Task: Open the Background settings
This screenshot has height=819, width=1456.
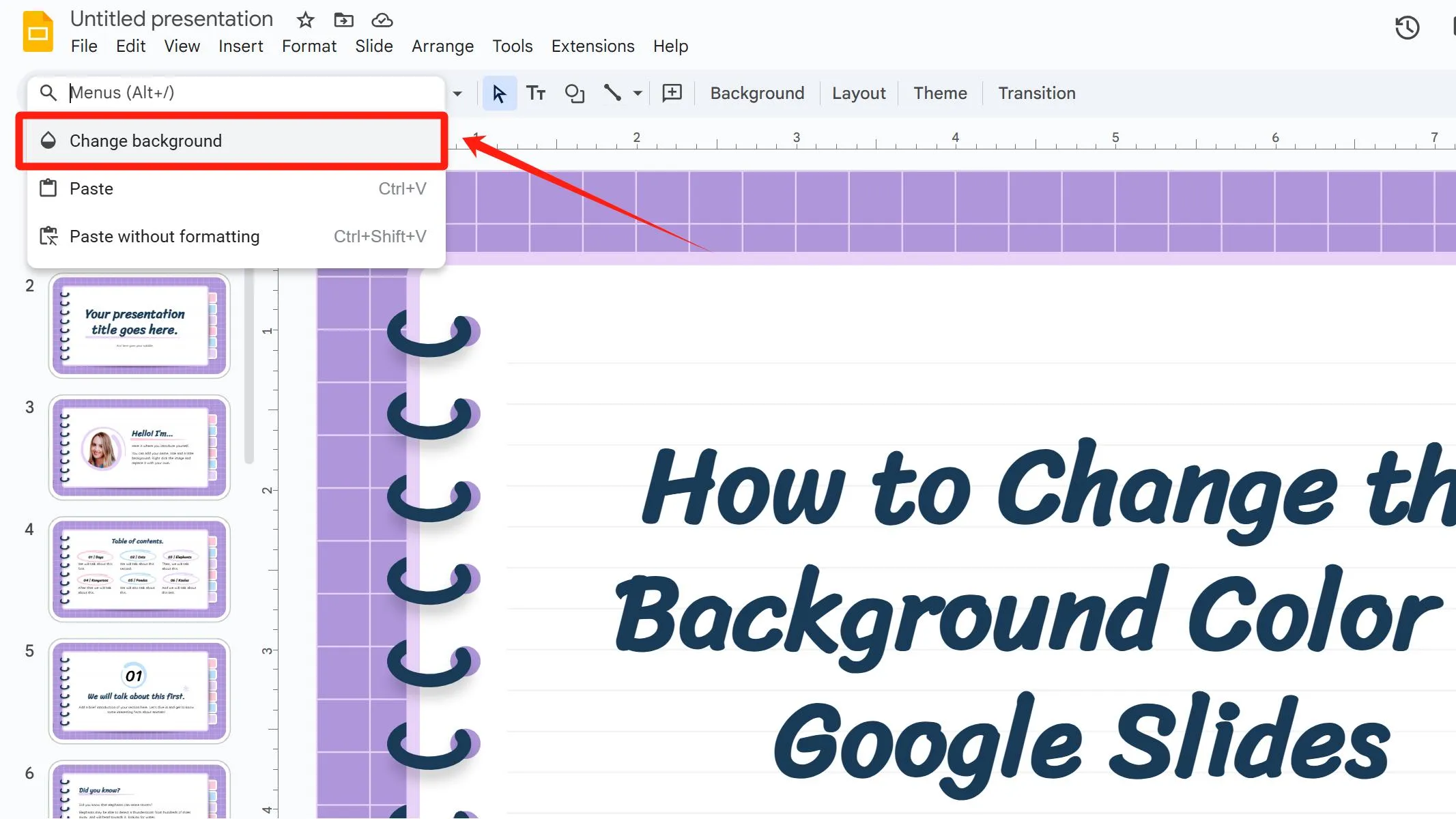Action: point(756,93)
